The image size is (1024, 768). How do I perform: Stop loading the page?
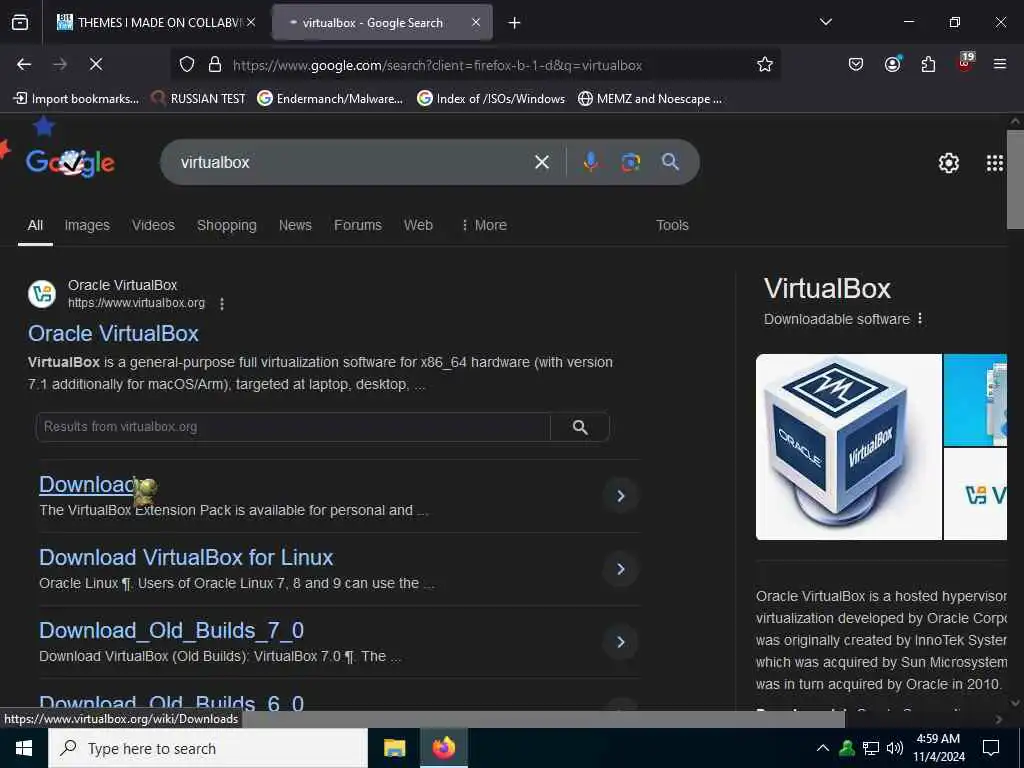95,64
